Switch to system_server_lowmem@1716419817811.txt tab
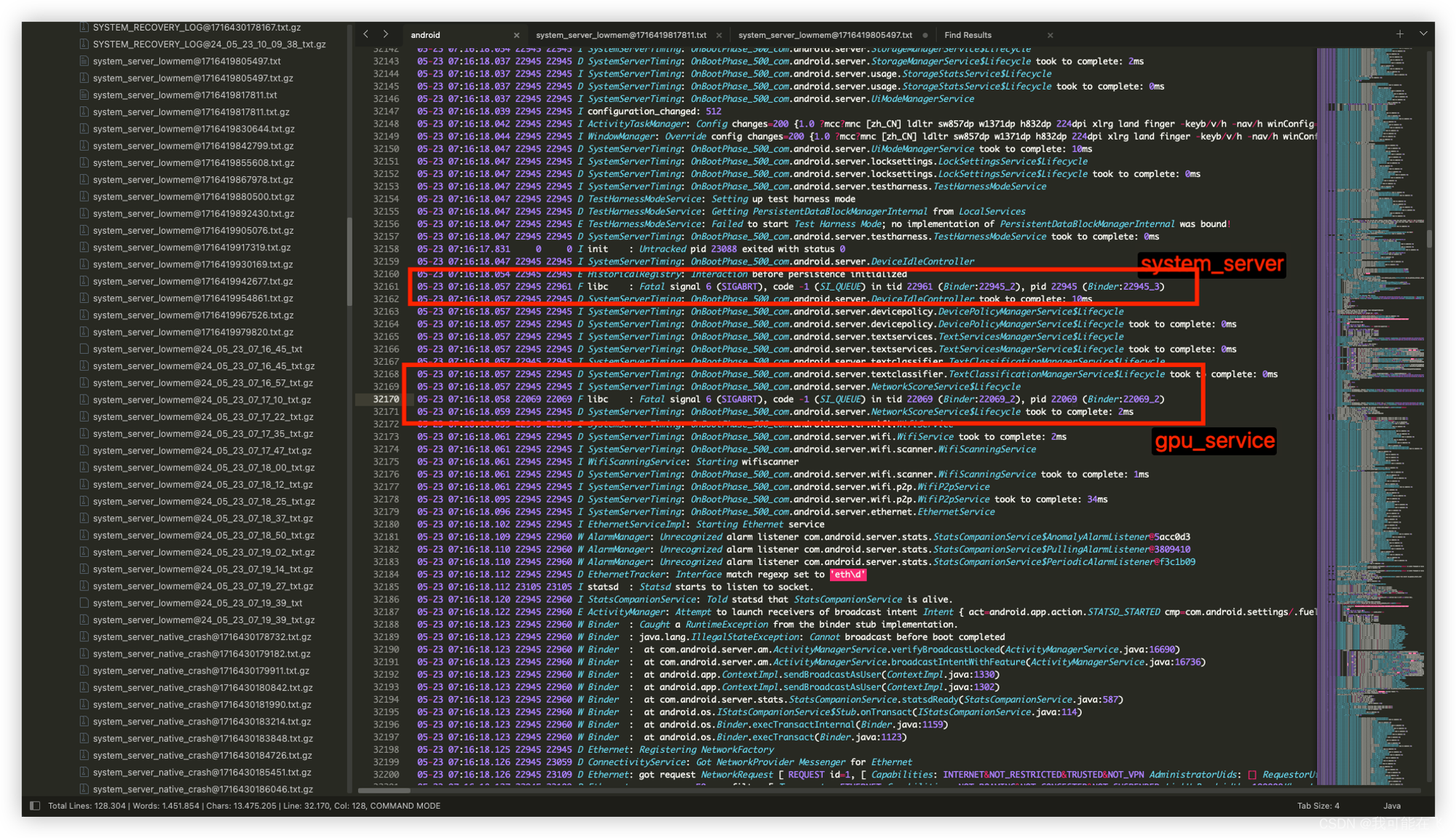 620,35
